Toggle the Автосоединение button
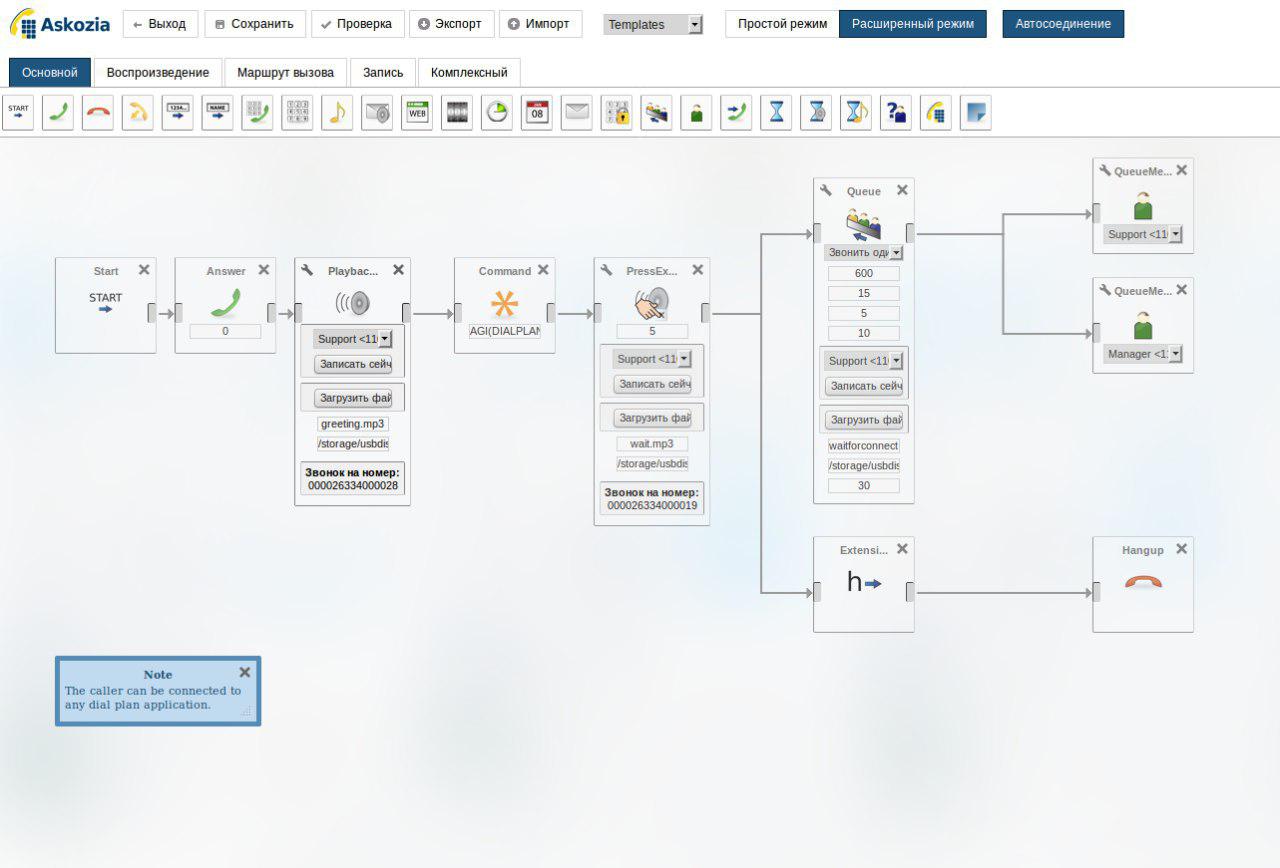This screenshot has height=868, width=1280. coord(1062,24)
